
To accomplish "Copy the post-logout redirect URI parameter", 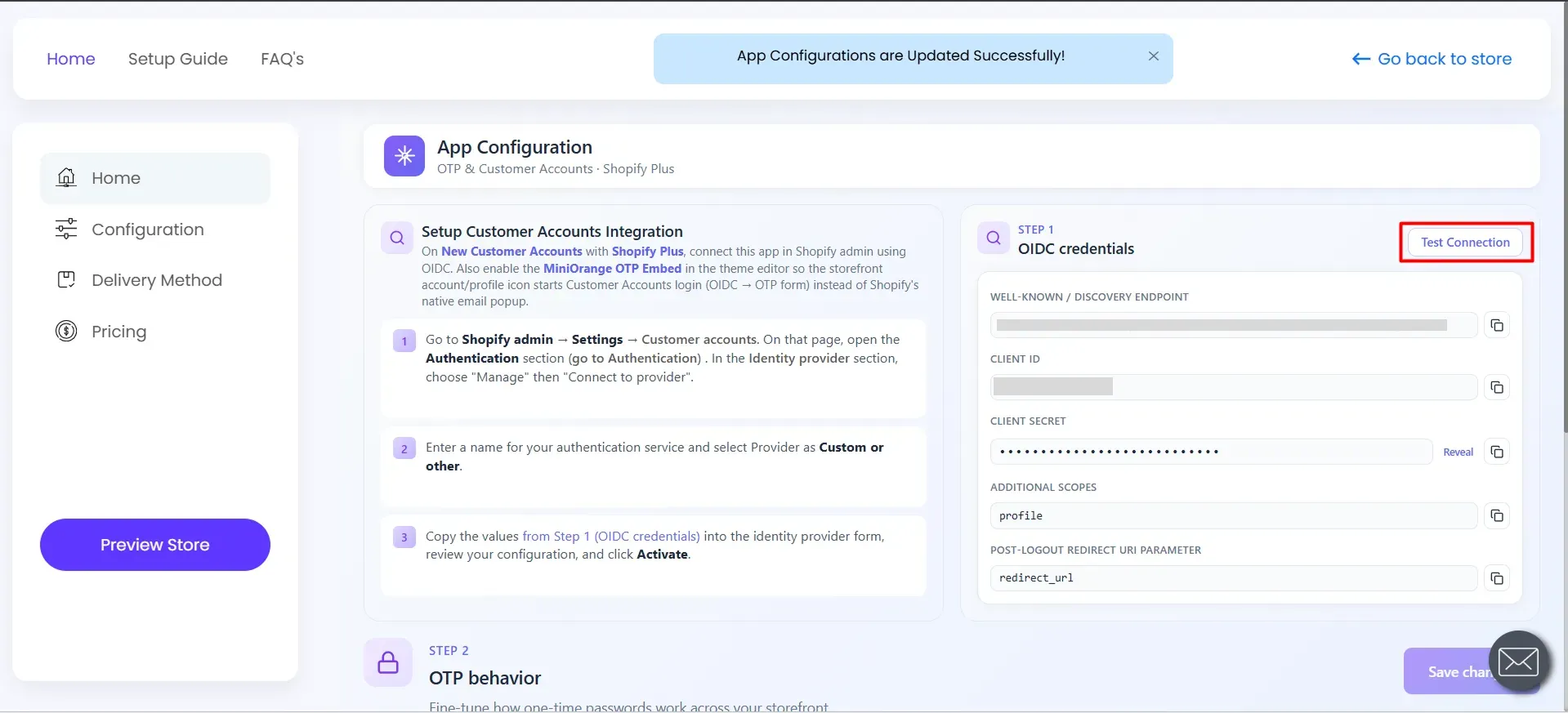I will tap(1497, 578).
